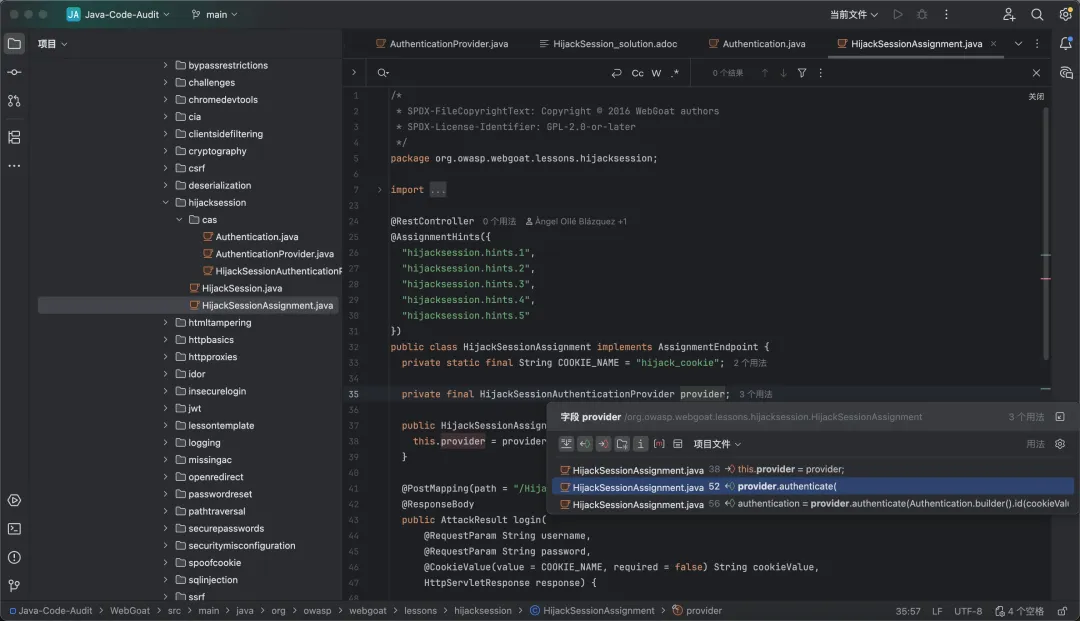1080x621 pixels.
Task: Open the AI Assistant swirl icon
Action: [1066, 73]
